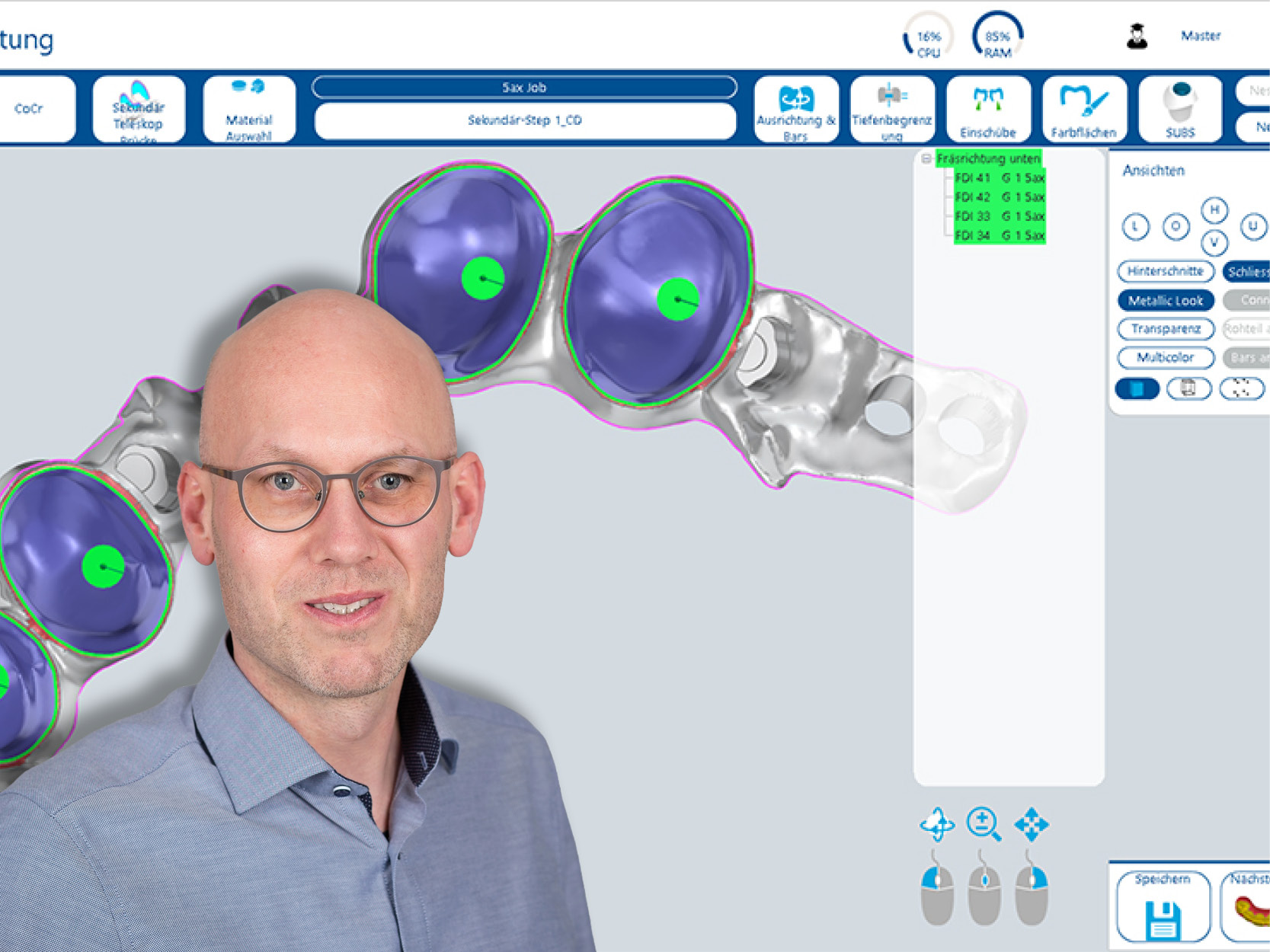
Task: Select FDI 41 G 1 5ax row
Action: (x=1000, y=177)
